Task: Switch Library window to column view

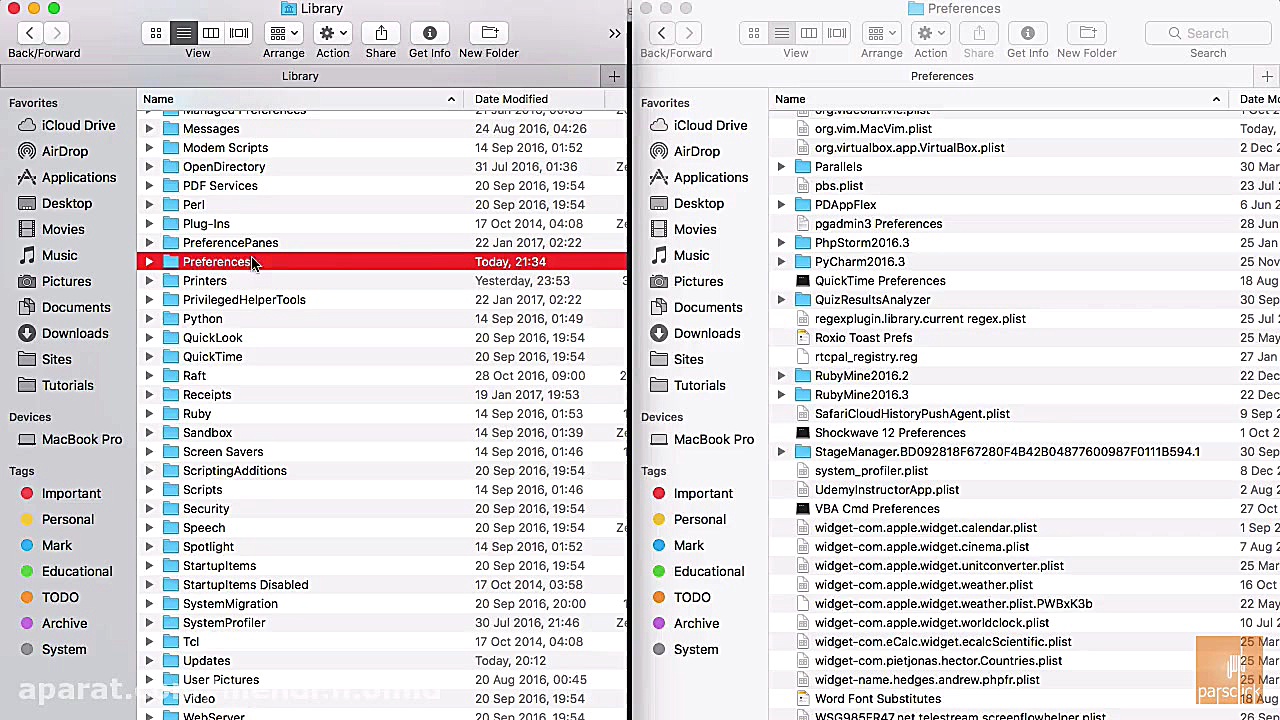Action: point(211,33)
